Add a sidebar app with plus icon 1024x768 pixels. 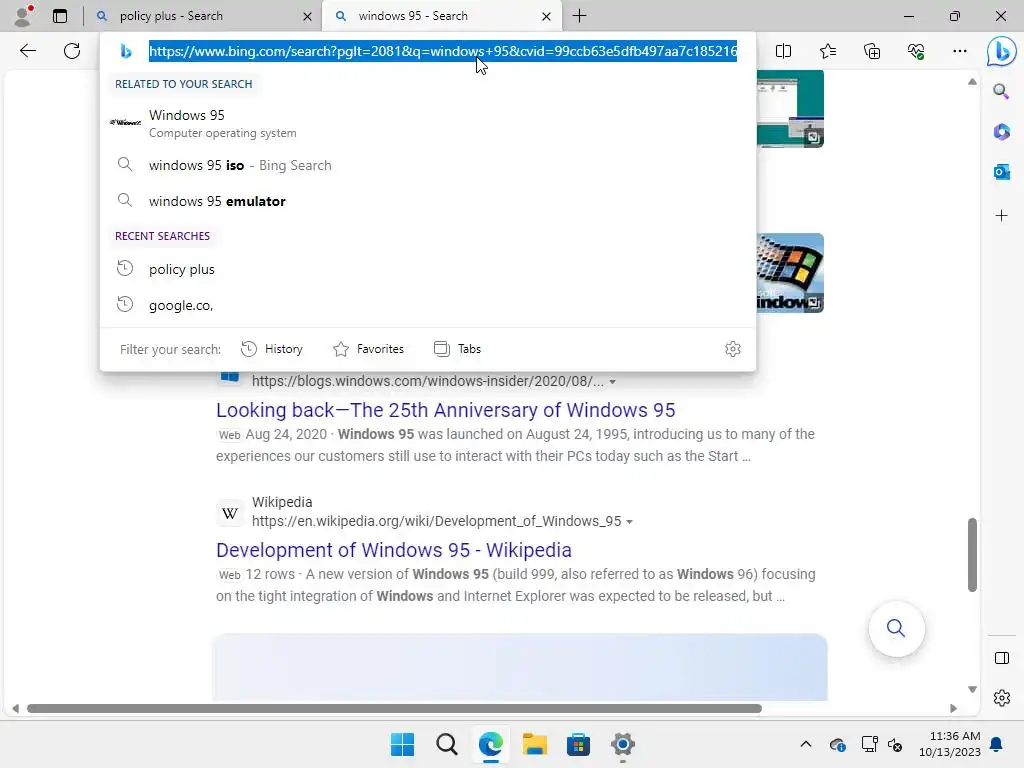1001,216
